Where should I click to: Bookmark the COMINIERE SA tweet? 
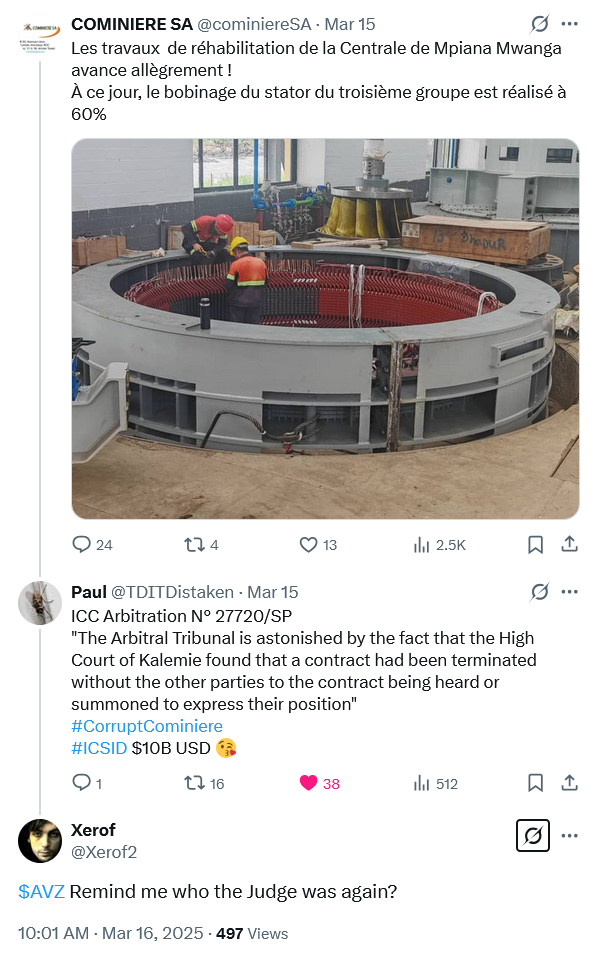click(535, 544)
